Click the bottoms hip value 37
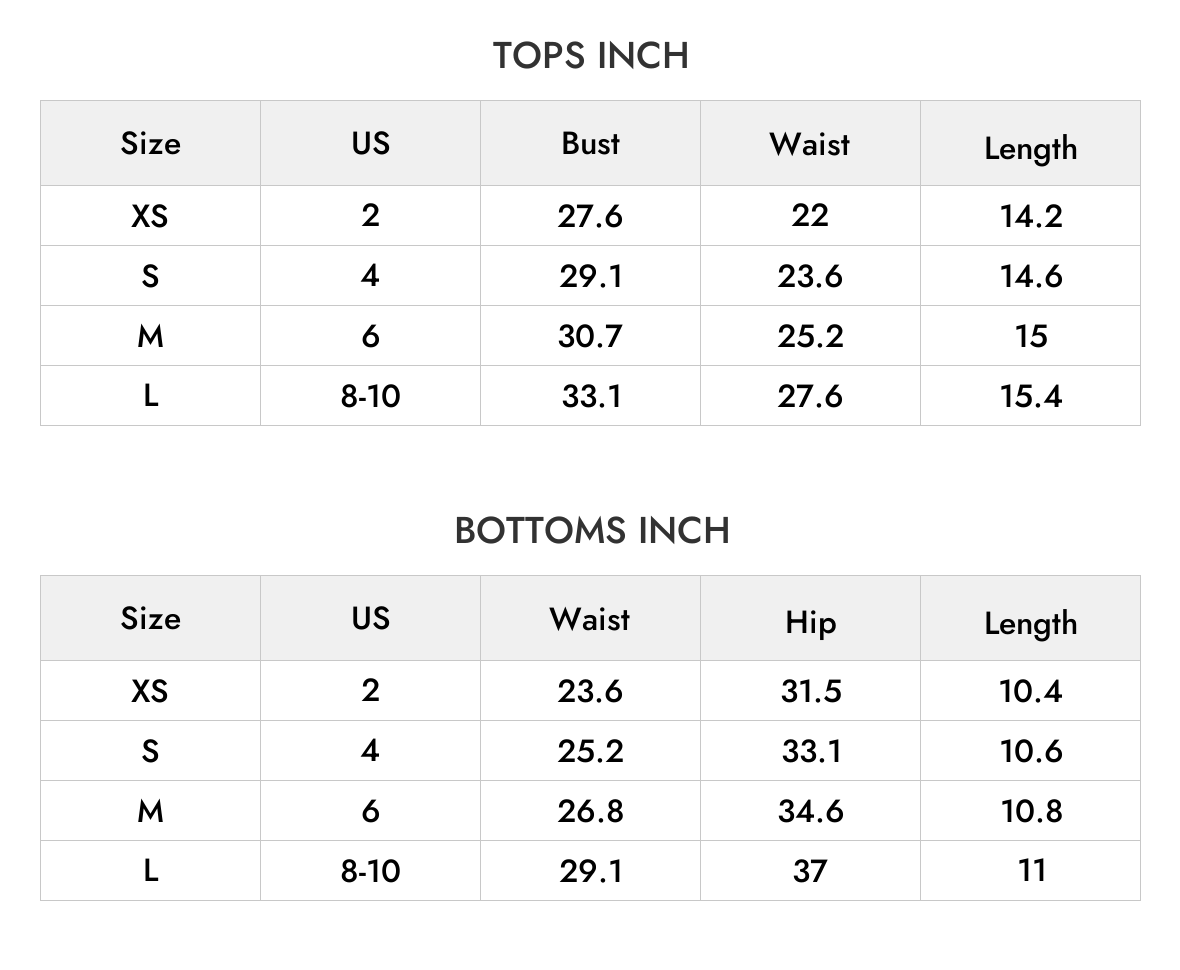The width and height of the screenshot is (1180, 970). coord(810,871)
